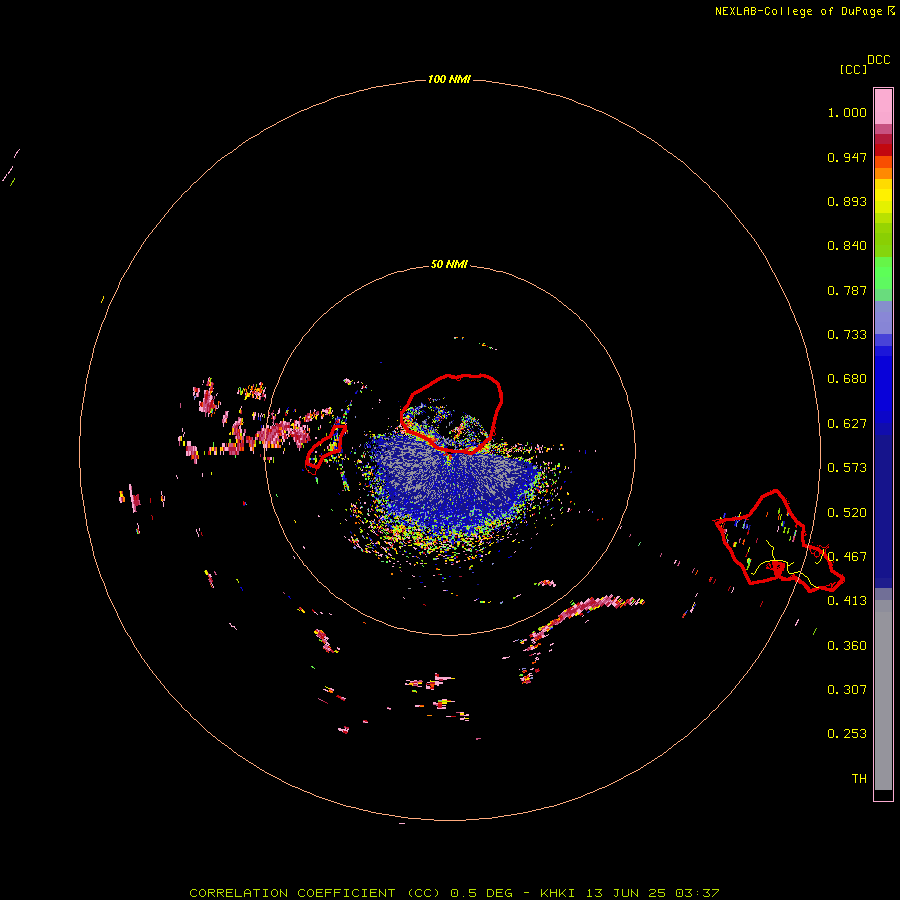
Task: Click the 0.307 legend value
Action: pos(847,690)
